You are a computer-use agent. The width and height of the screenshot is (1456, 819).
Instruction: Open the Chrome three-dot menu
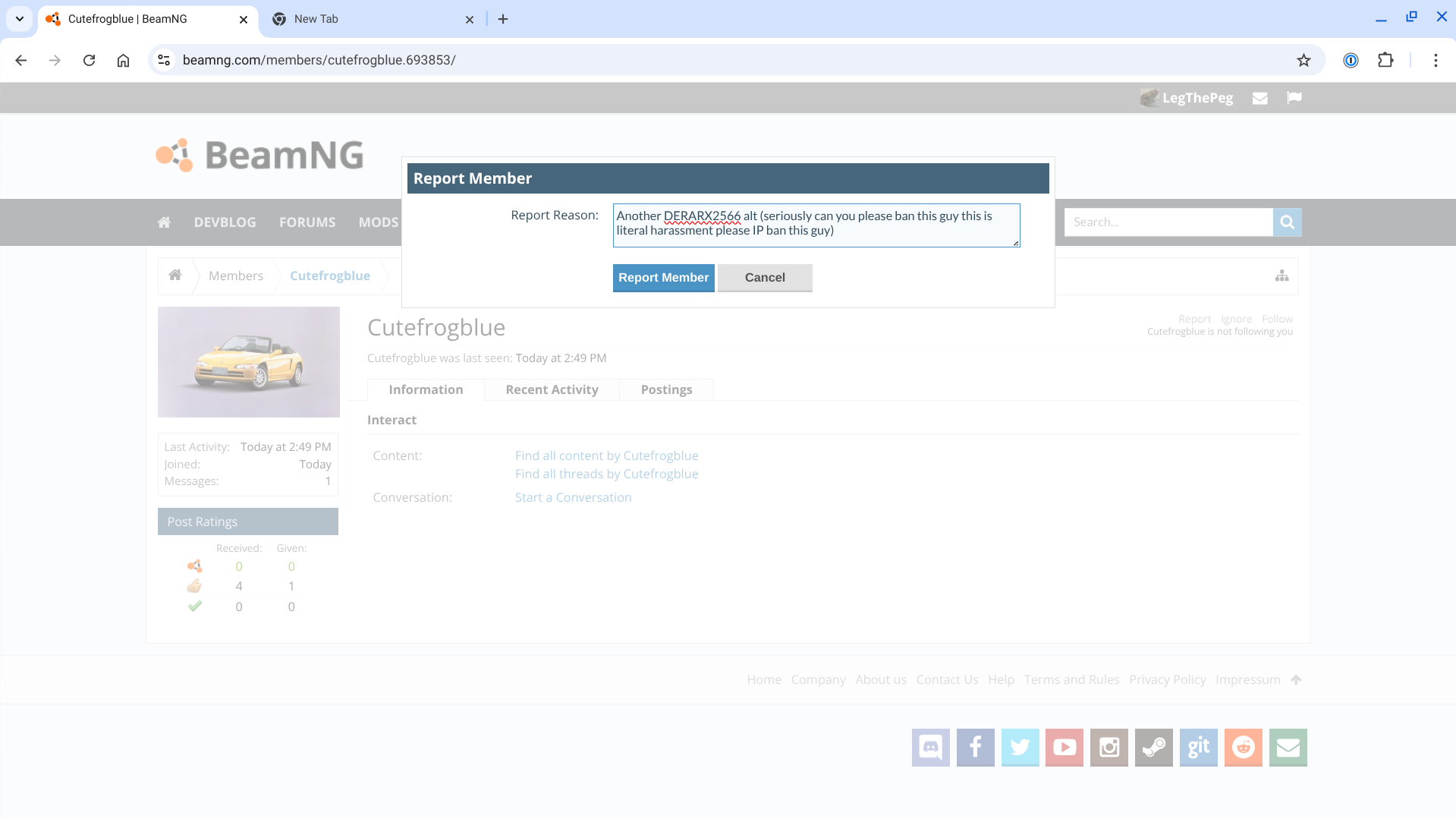tap(1436, 60)
